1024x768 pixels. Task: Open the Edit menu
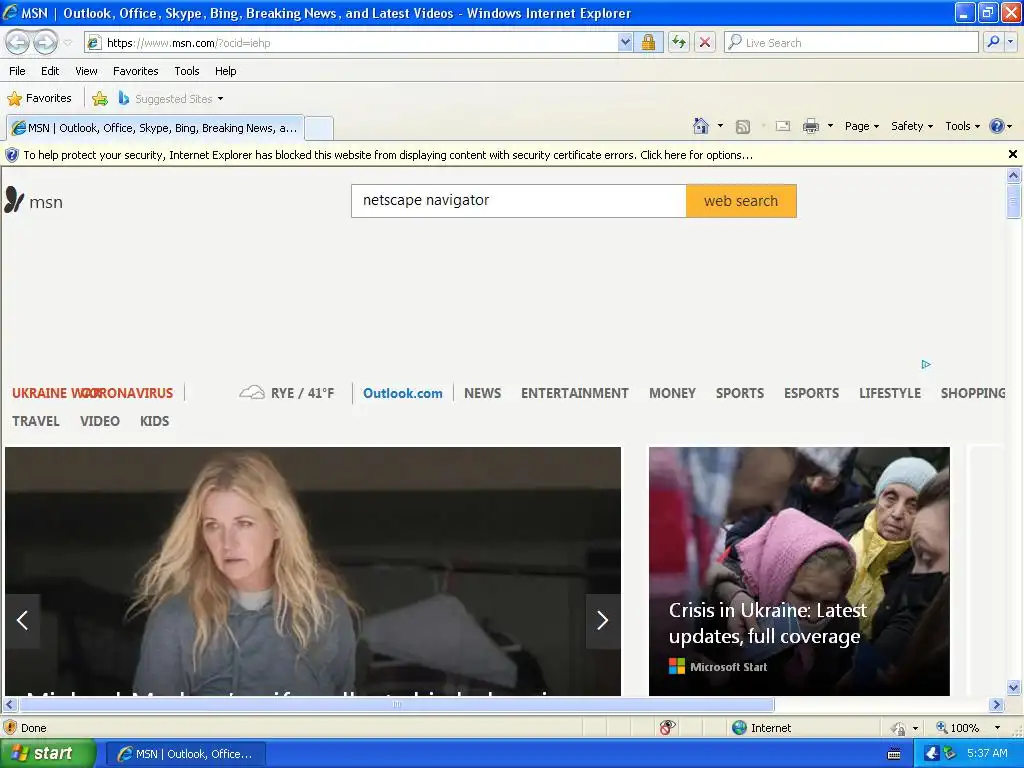[50, 71]
